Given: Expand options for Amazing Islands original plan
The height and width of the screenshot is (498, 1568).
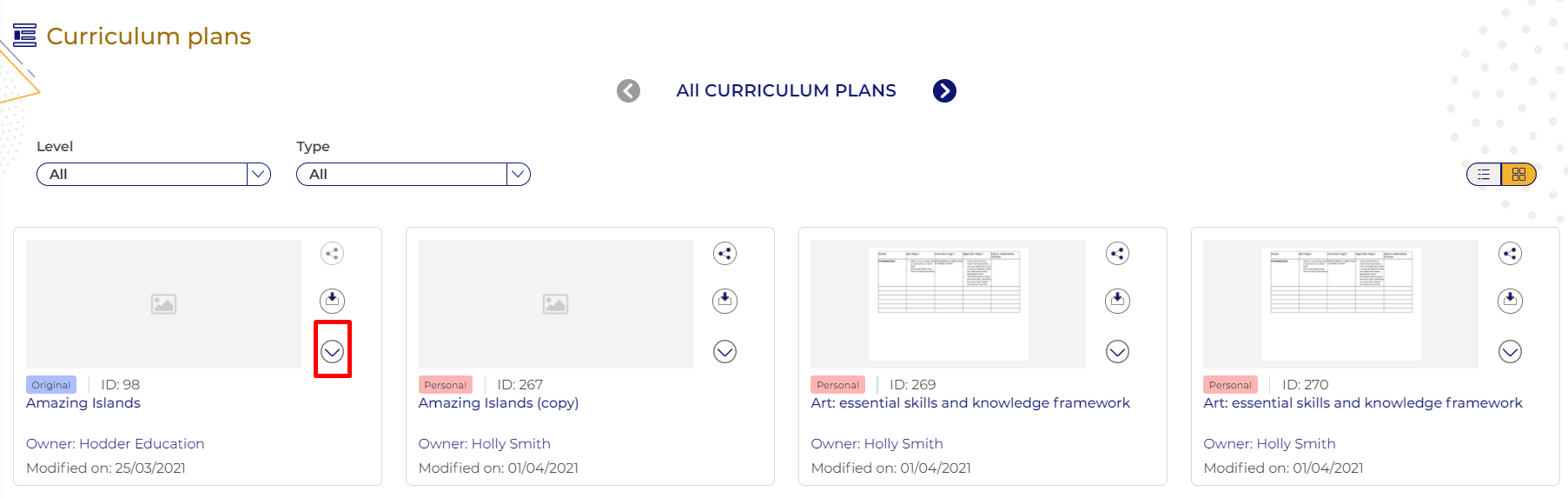Looking at the screenshot, I should [x=332, y=351].
